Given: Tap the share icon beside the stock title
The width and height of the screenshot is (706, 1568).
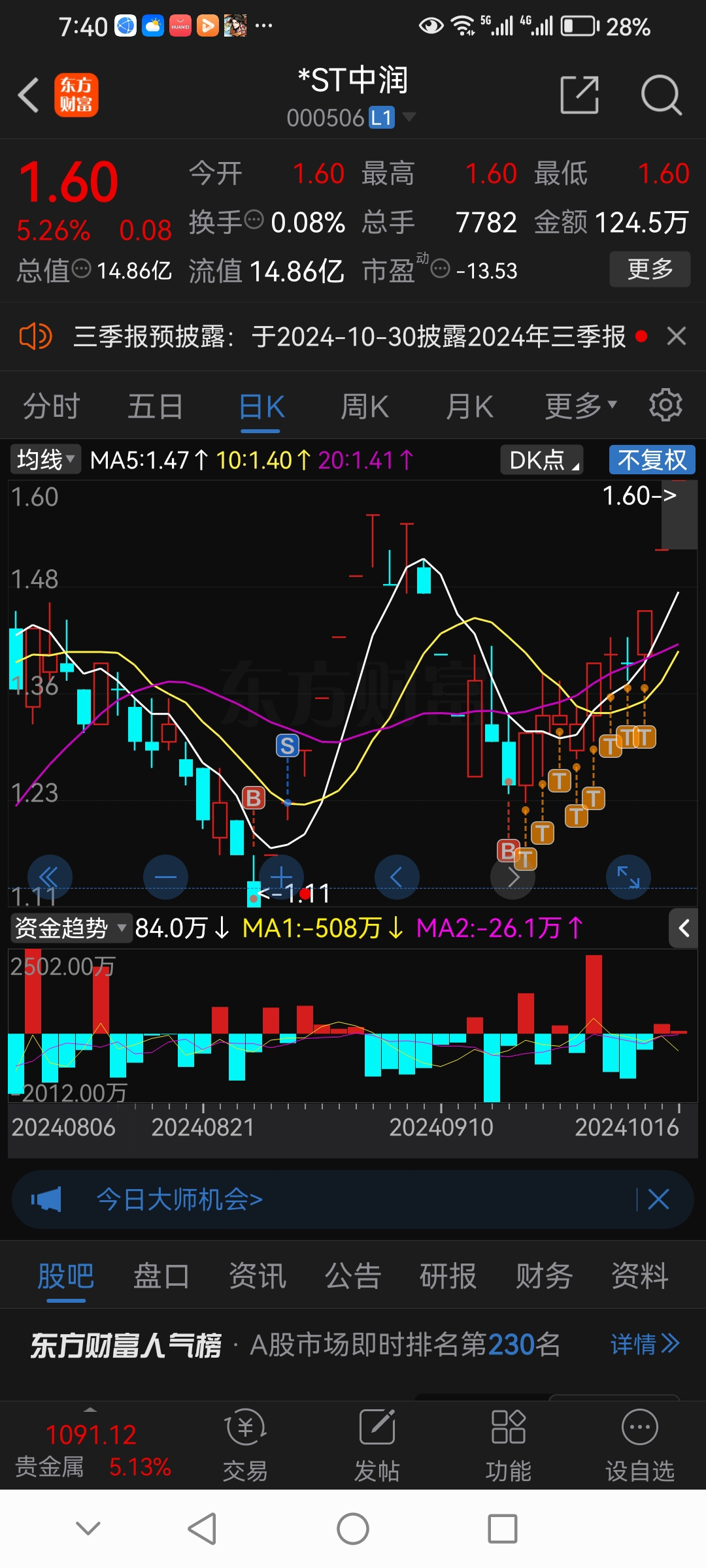Looking at the screenshot, I should [x=580, y=95].
